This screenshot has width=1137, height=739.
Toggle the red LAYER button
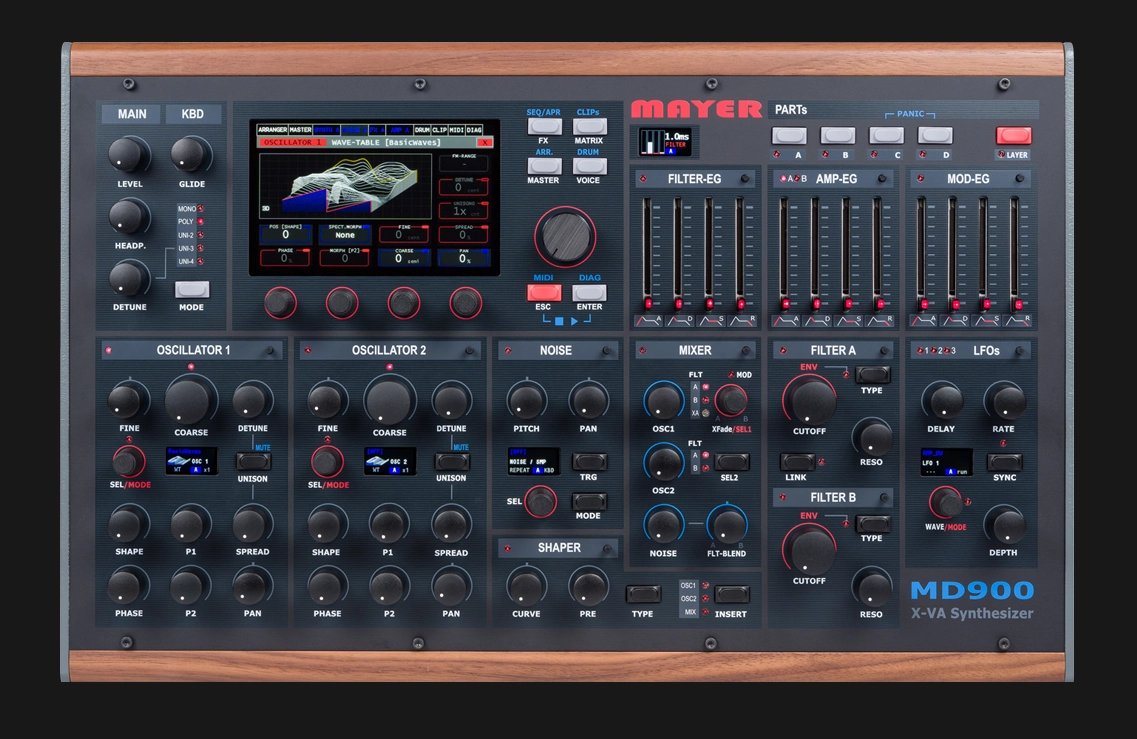(x=1013, y=136)
